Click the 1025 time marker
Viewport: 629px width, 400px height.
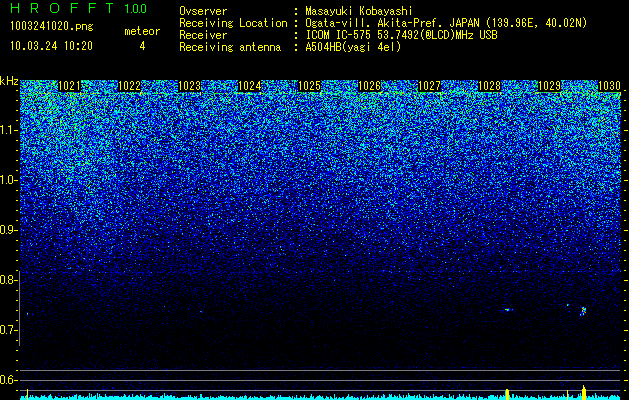pos(309,86)
